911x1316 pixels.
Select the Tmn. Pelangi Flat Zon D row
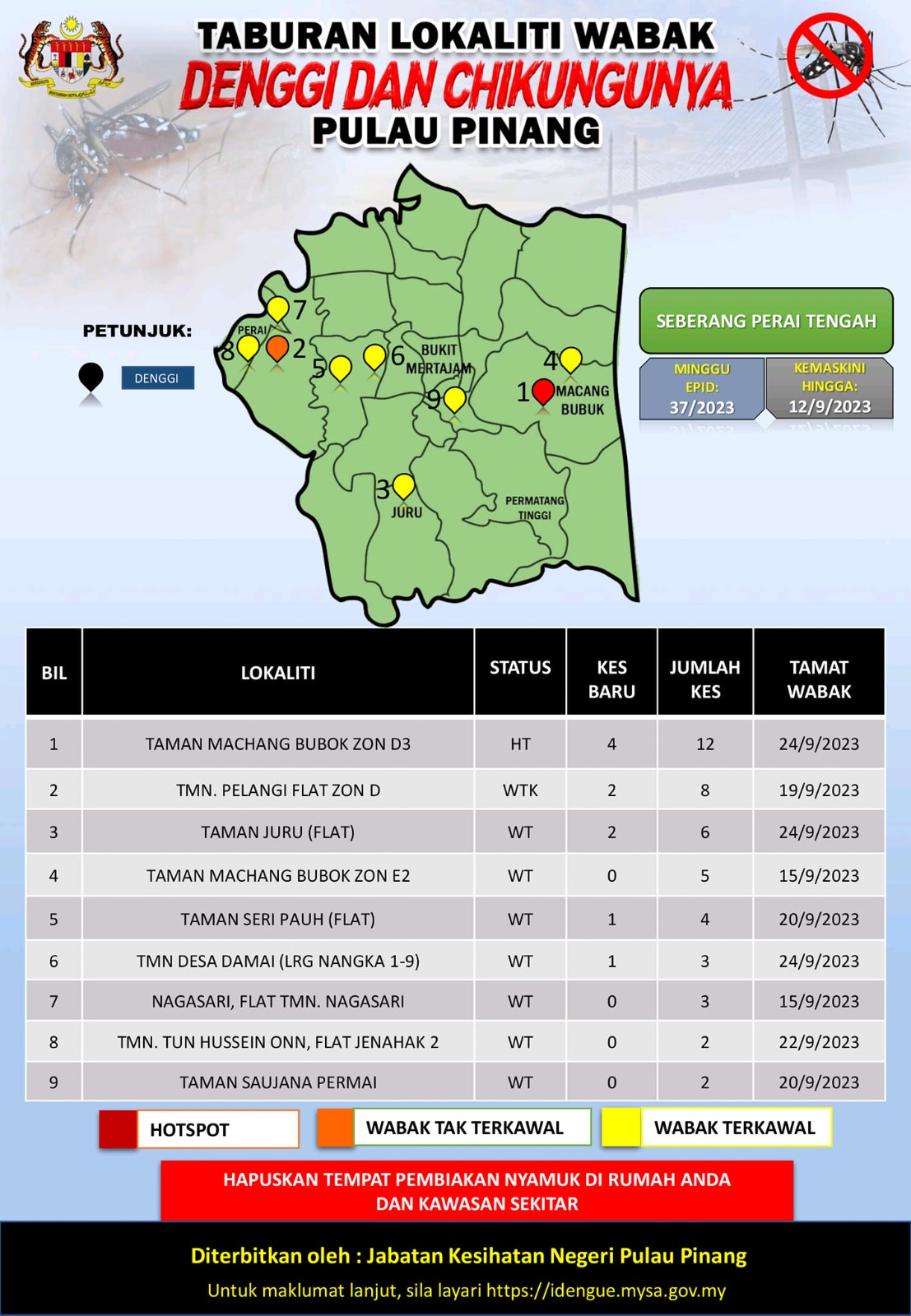(456, 790)
